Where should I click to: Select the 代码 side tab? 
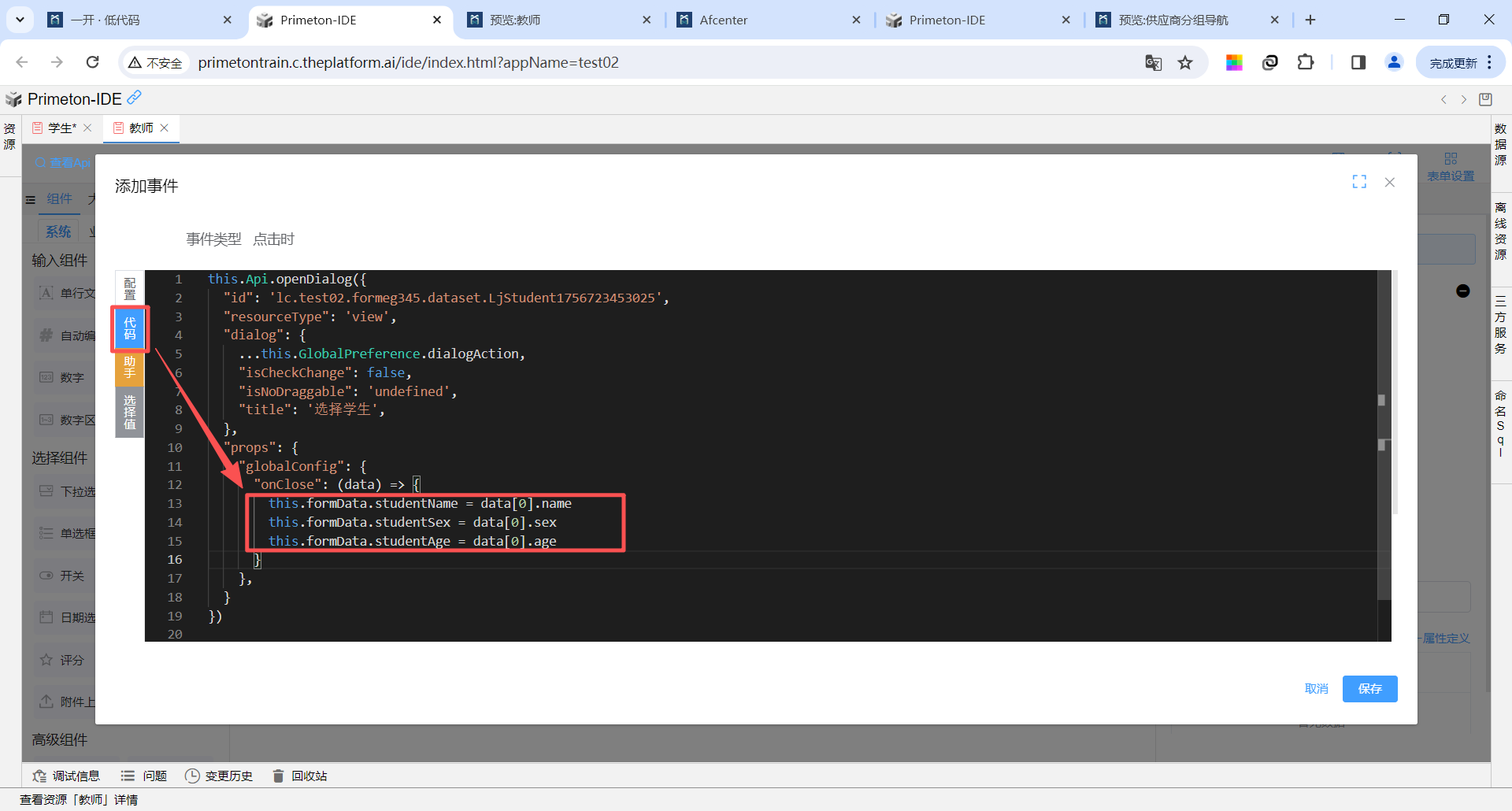130,328
